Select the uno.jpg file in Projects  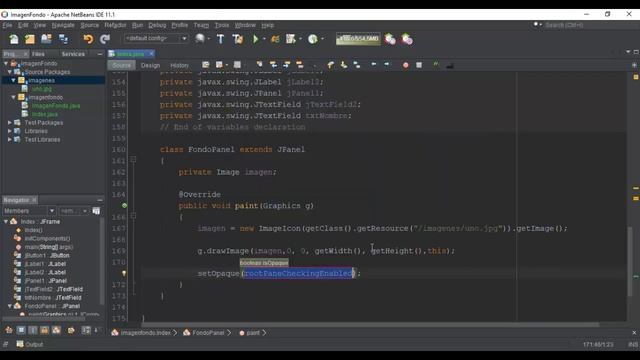point(41,89)
